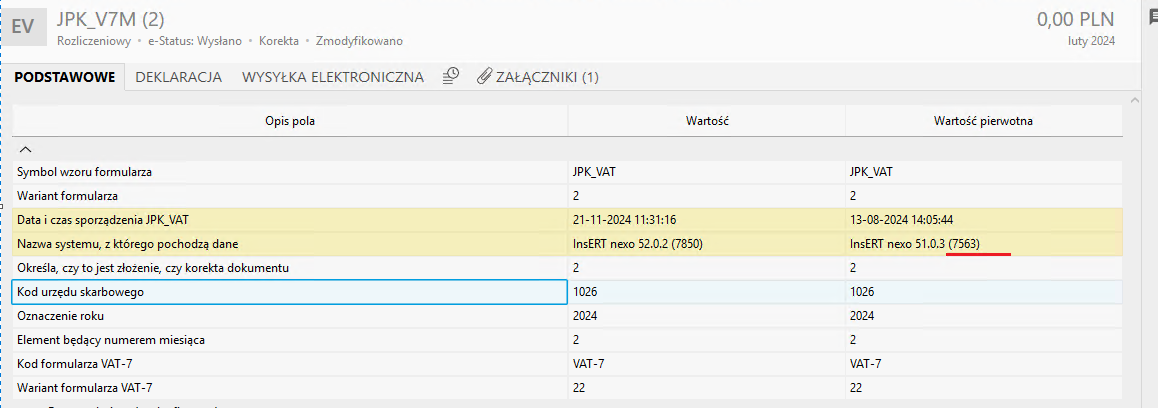Click the Wartość pierwotna column header
Image resolution: width=1158 pixels, height=408 pixels.
pyautogui.click(x=984, y=120)
